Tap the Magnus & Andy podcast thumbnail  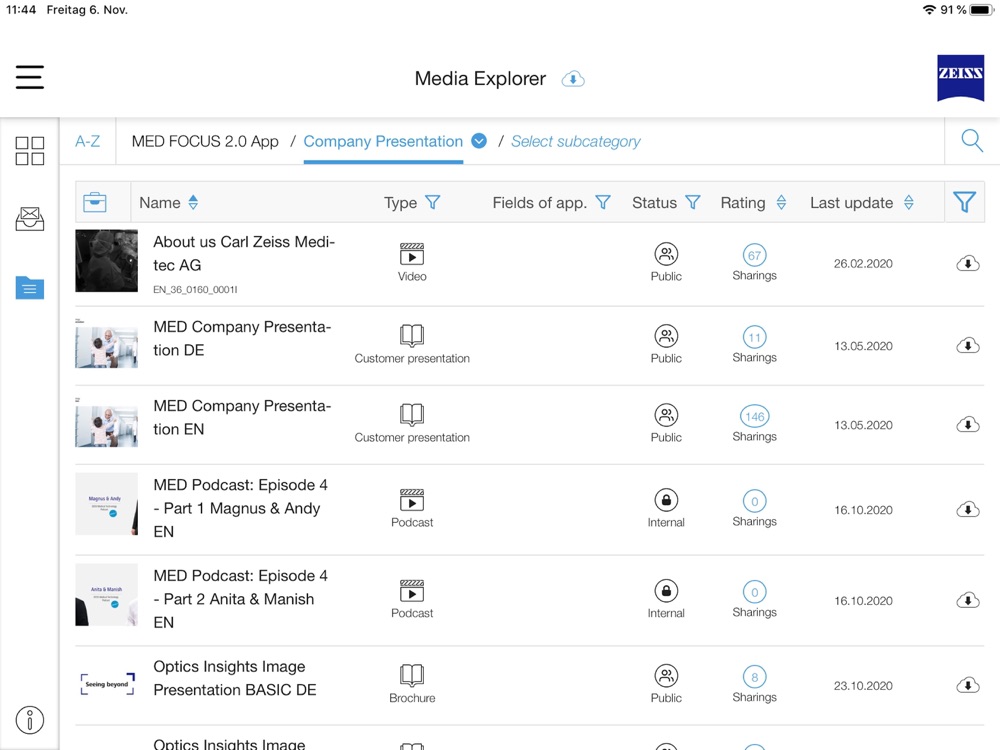pos(106,504)
